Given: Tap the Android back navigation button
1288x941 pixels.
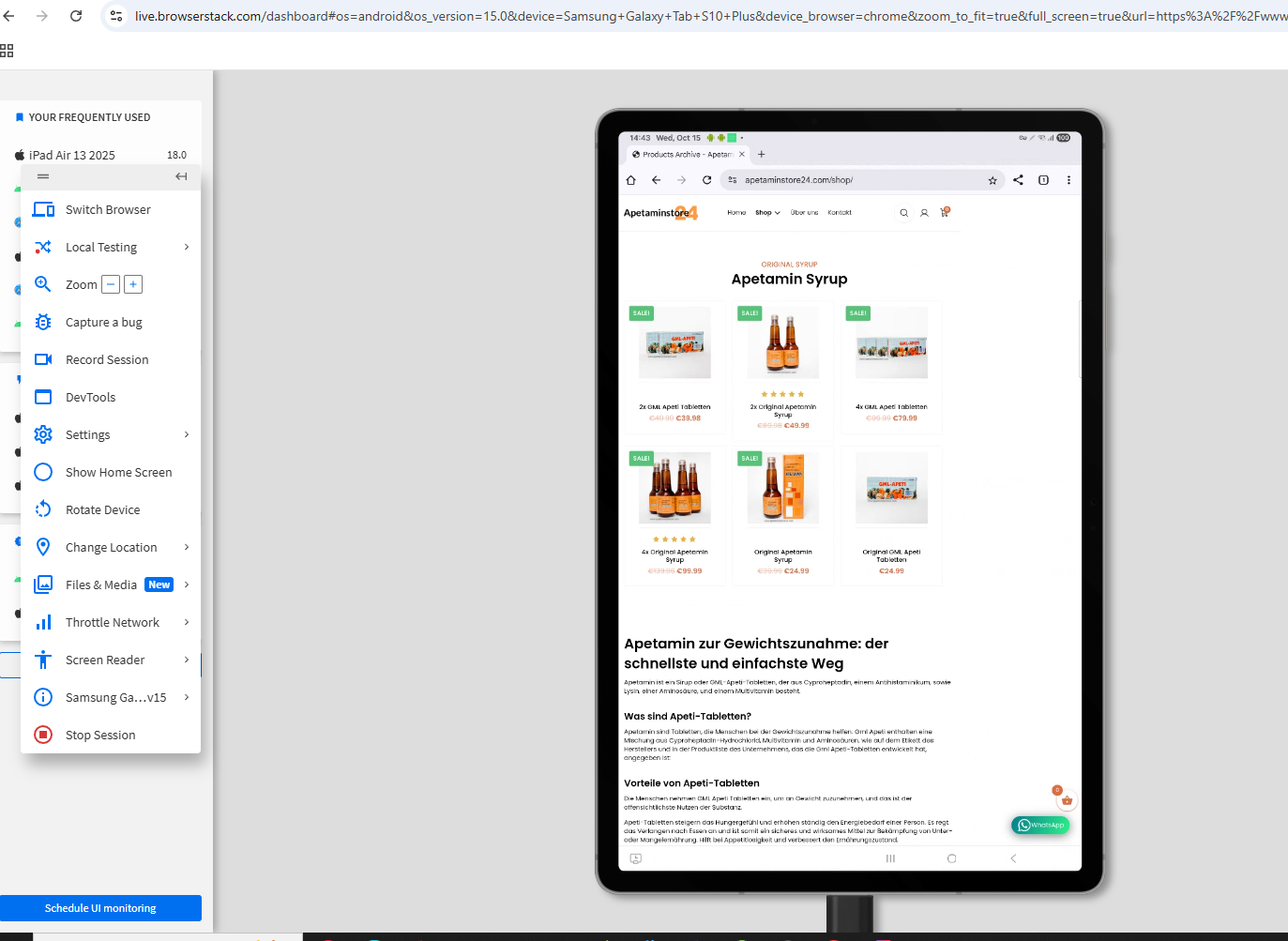Looking at the screenshot, I should pyautogui.click(x=1013, y=858).
